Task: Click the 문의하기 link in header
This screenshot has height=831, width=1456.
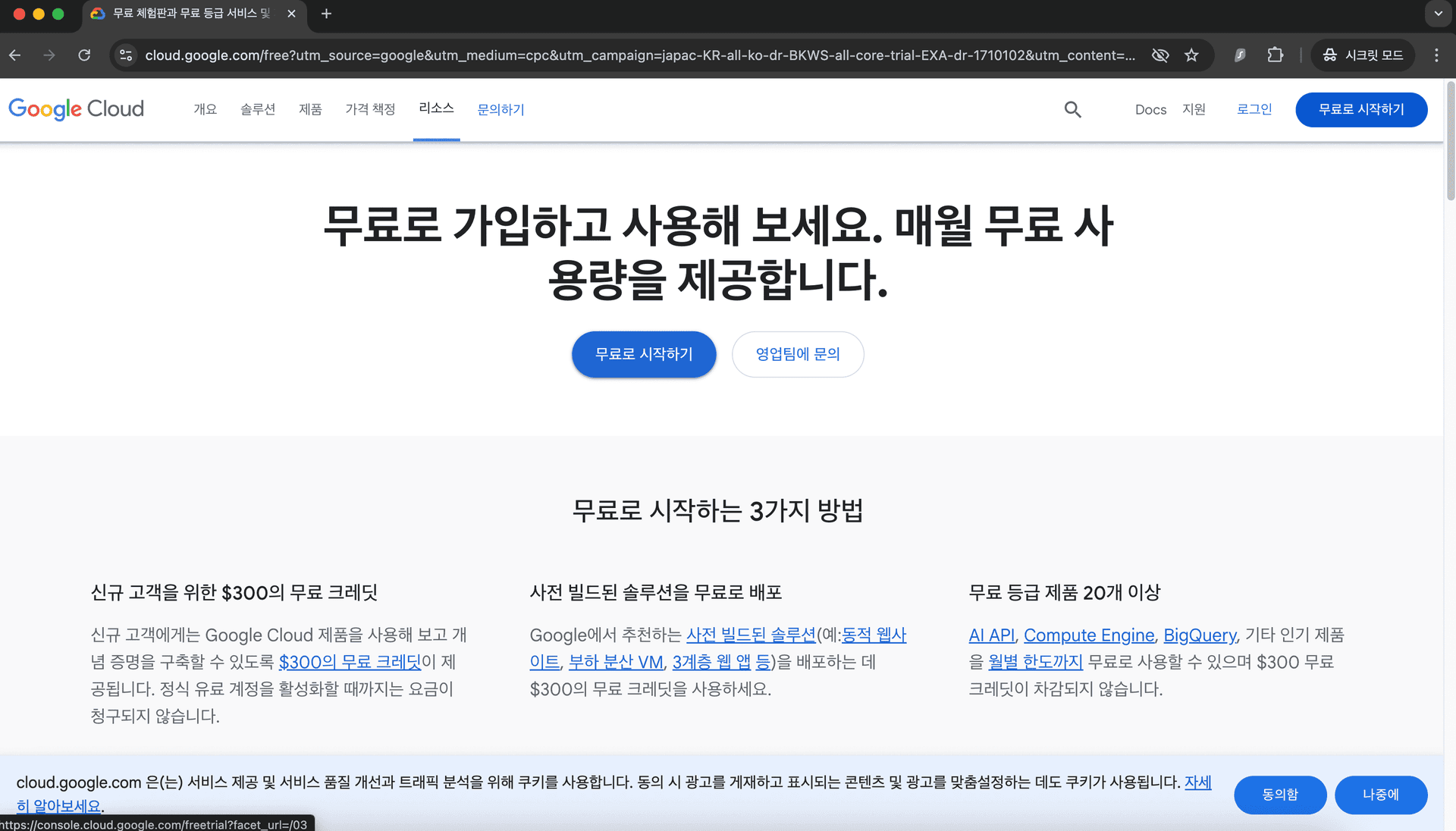Action: 500,110
